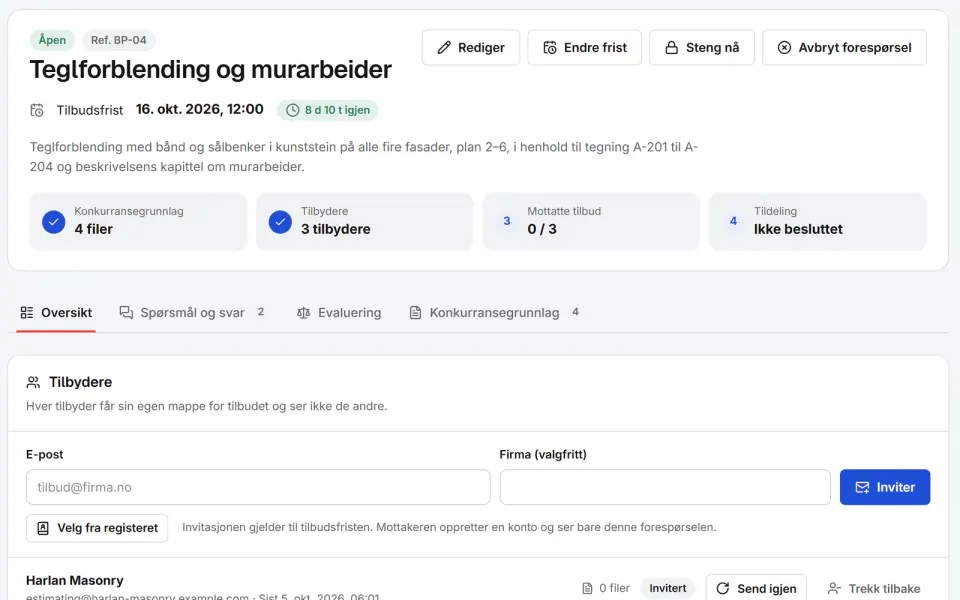The height and width of the screenshot is (600, 960).
Task: Click the padlock icon on Steng nå
Action: tap(672, 48)
